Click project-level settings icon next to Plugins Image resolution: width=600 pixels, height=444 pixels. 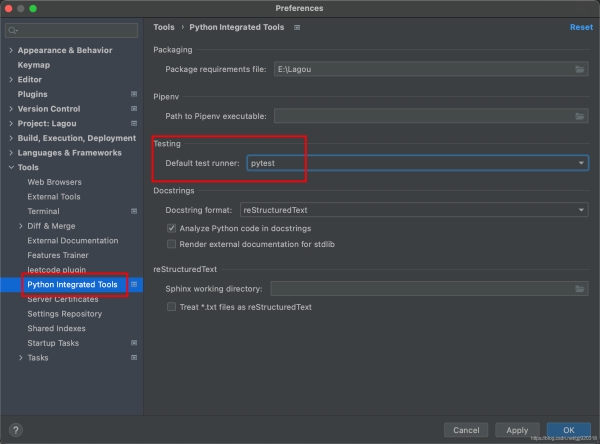click(x=134, y=94)
